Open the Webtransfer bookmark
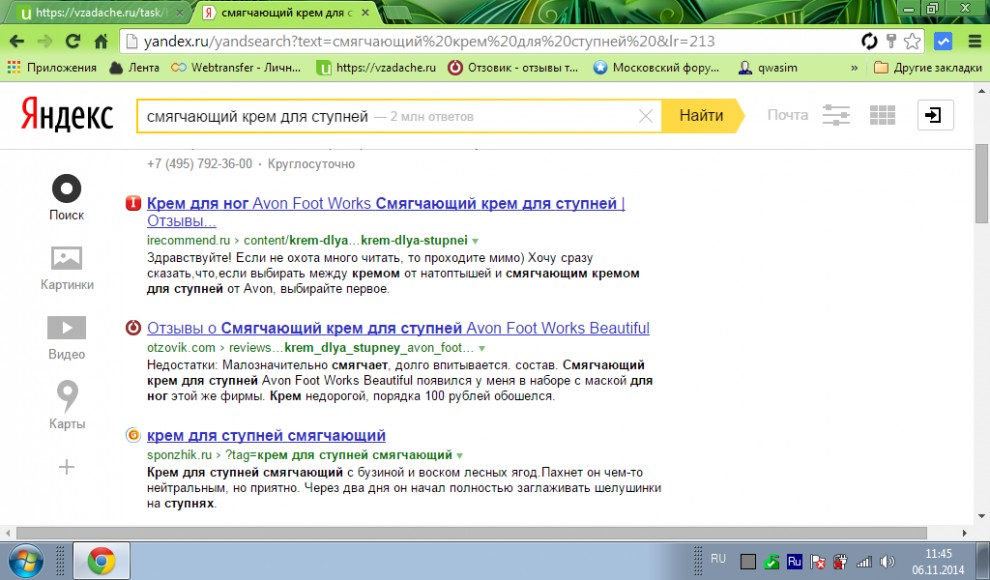The width and height of the screenshot is (990, 580). pyautogui.click(x=236, y=68)
